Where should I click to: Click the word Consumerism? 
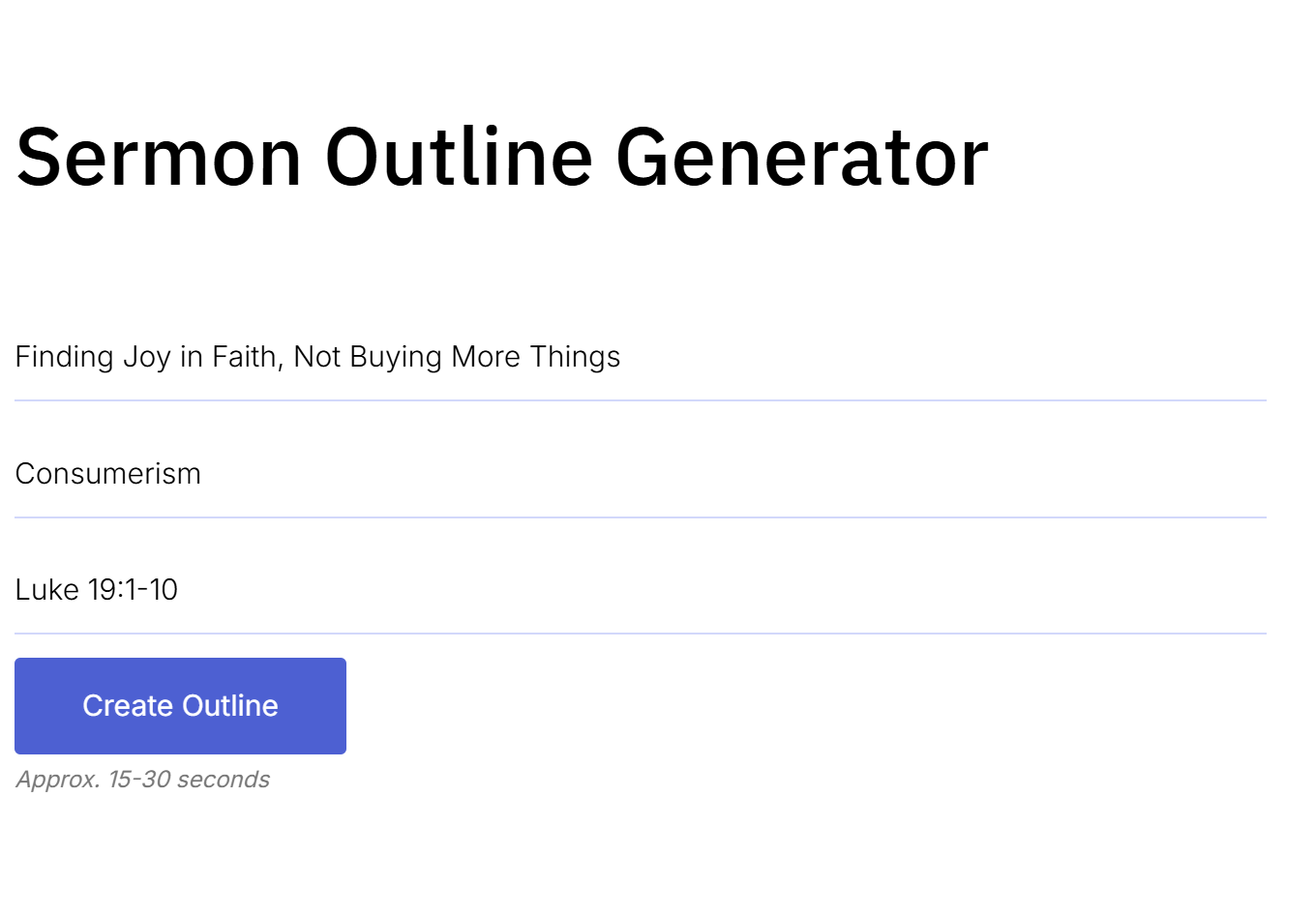tap(108, 474)
